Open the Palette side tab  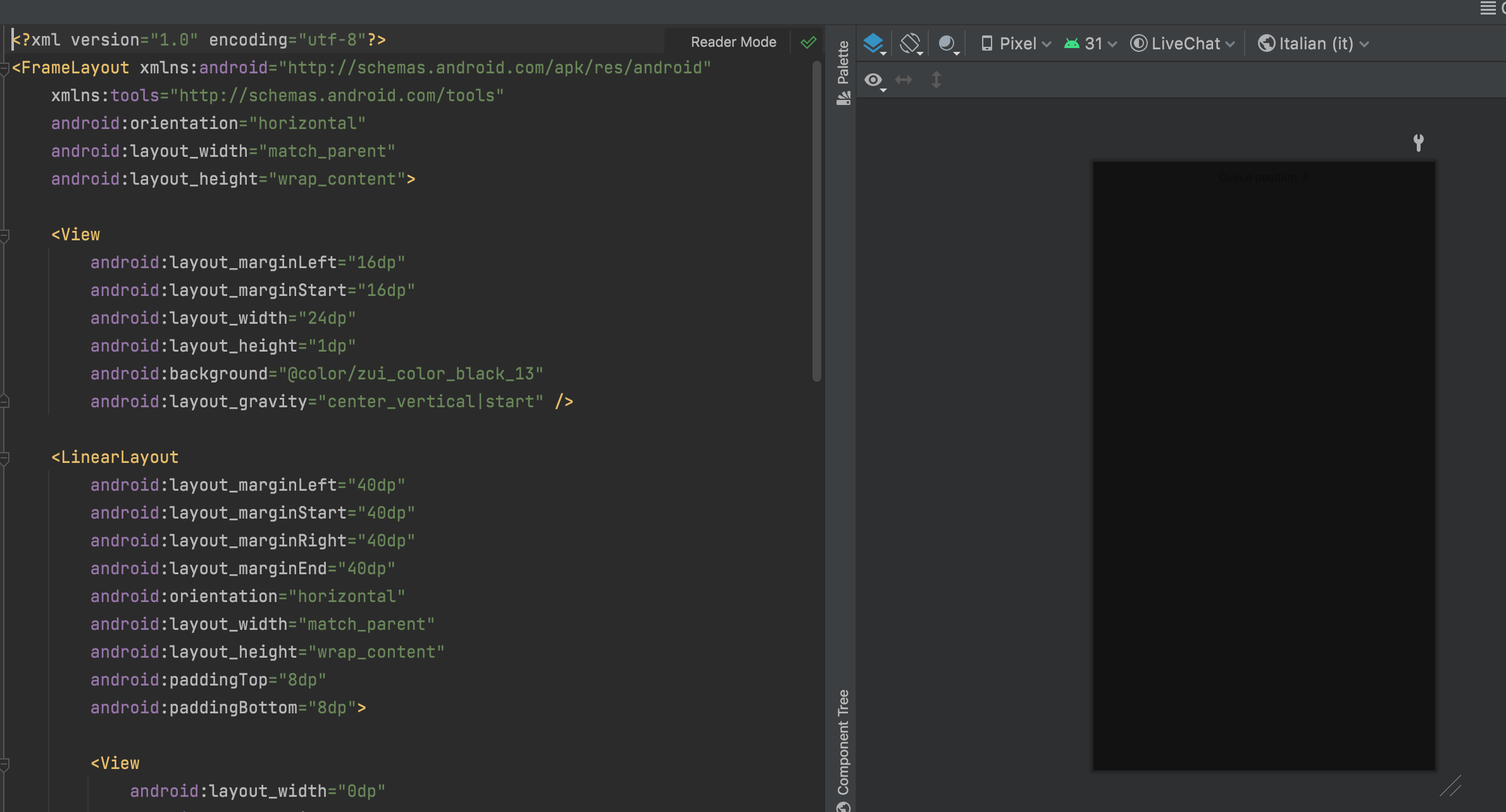click(843, 71)
